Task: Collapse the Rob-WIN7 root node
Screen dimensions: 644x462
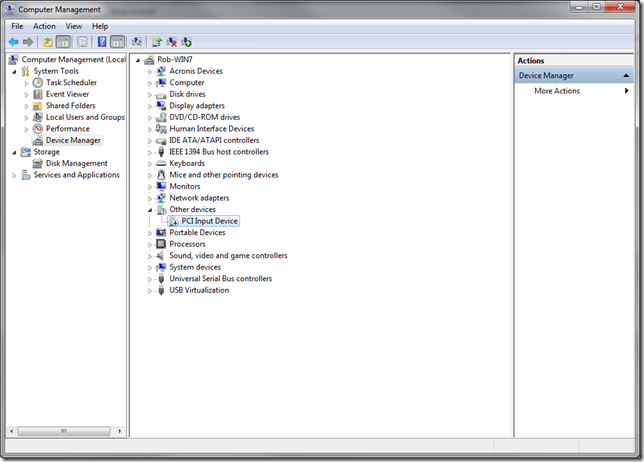Action: point(138,60)
